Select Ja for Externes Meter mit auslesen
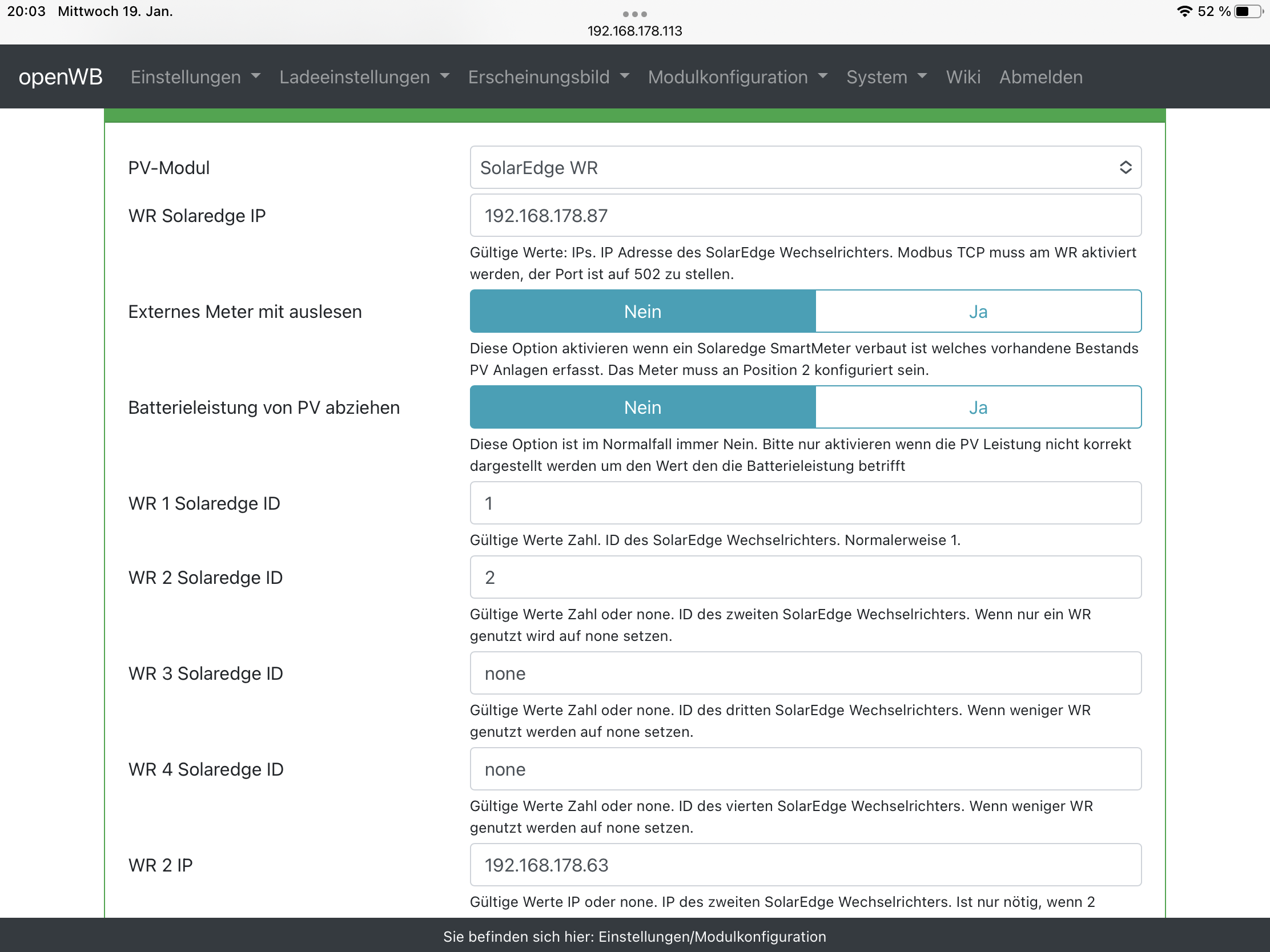1270x952 pixels. (978, 312)
